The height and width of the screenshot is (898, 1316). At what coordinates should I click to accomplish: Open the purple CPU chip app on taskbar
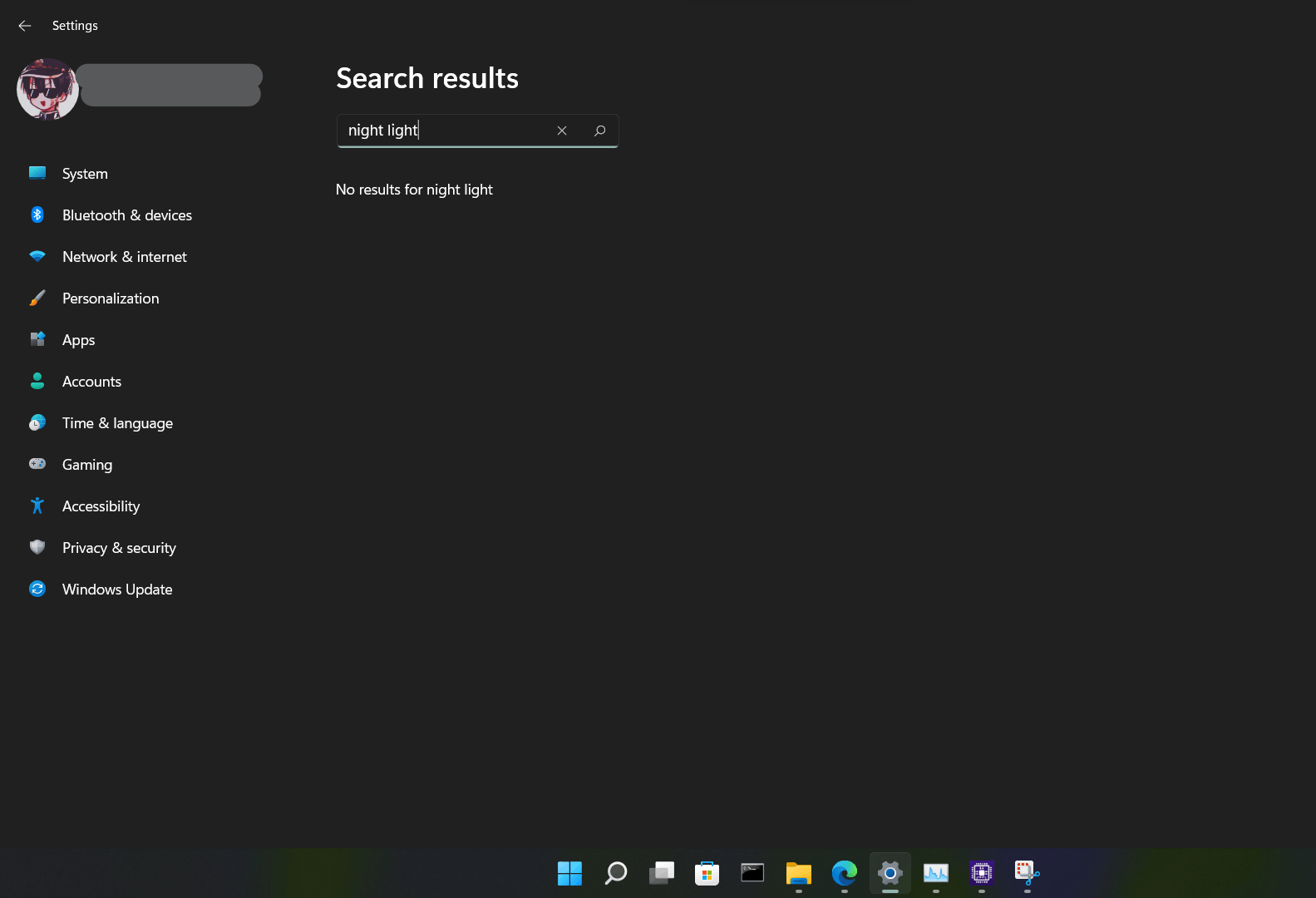(982, 873)
